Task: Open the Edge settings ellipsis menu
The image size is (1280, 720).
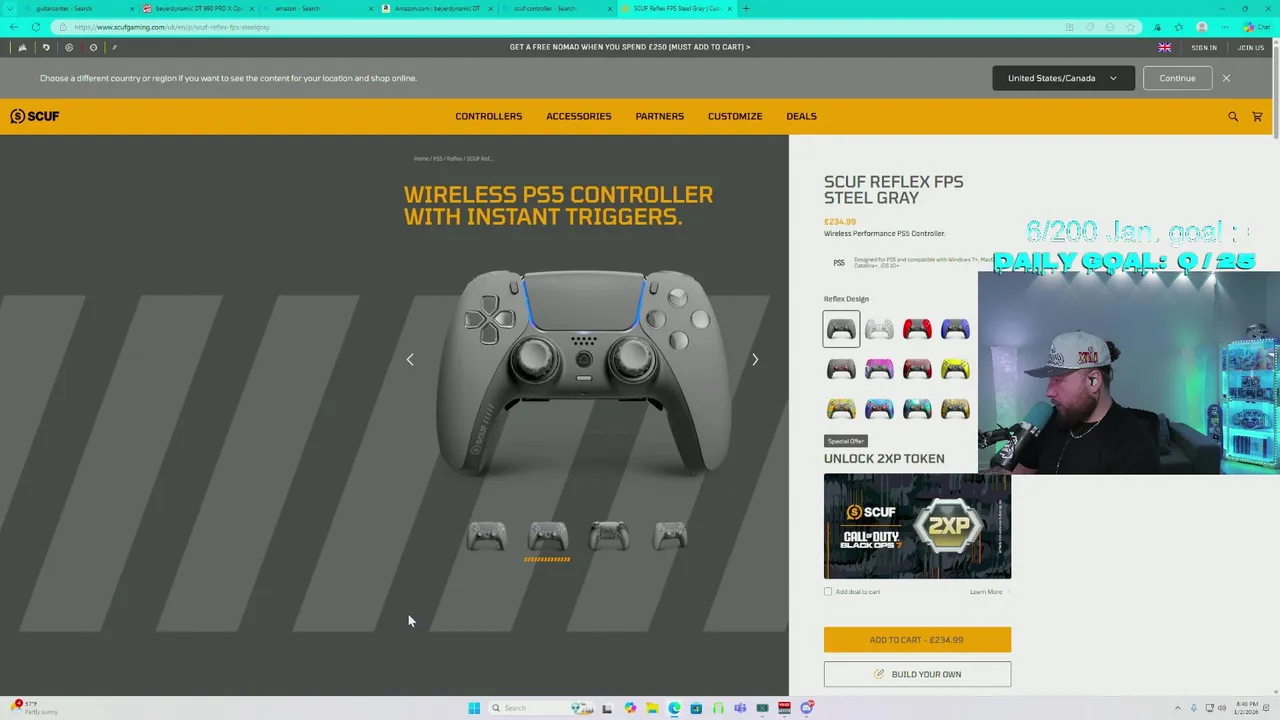Action: tap(1225, 27)
